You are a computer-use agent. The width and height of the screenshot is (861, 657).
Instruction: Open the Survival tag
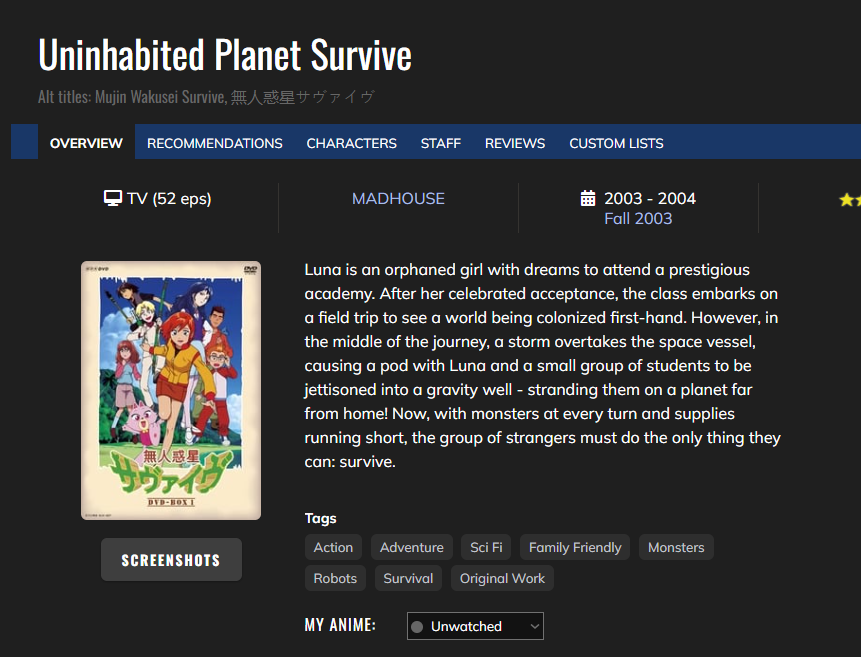pos(408,578)
